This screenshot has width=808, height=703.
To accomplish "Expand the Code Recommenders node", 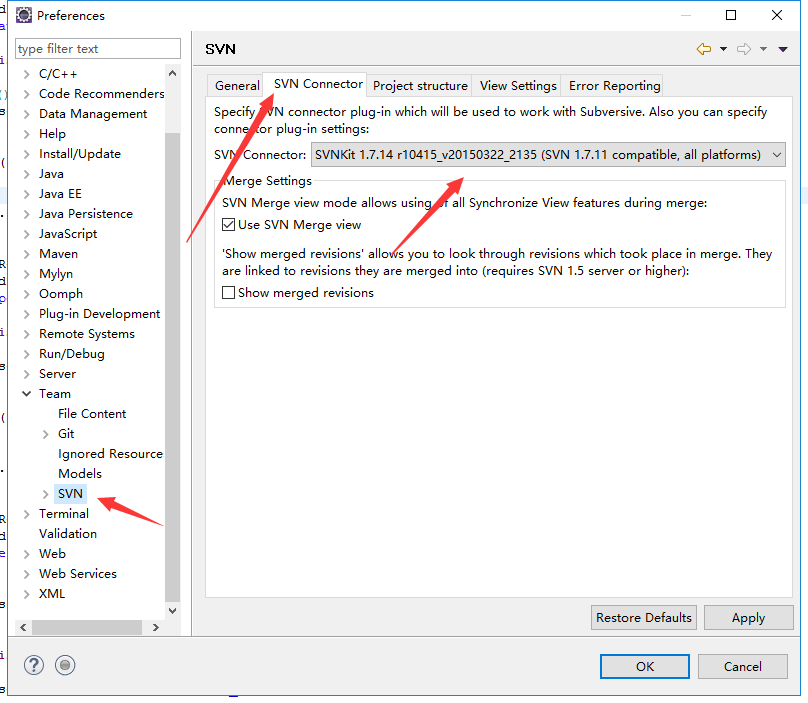I will click(x=27, y=94).
